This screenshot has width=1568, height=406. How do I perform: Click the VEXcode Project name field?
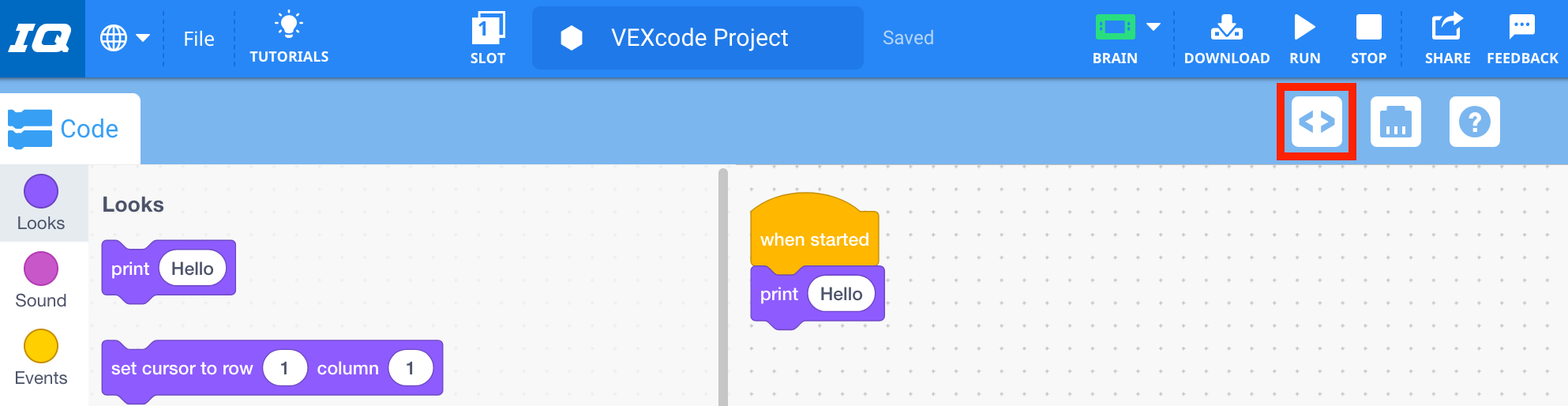pos(698,38)
